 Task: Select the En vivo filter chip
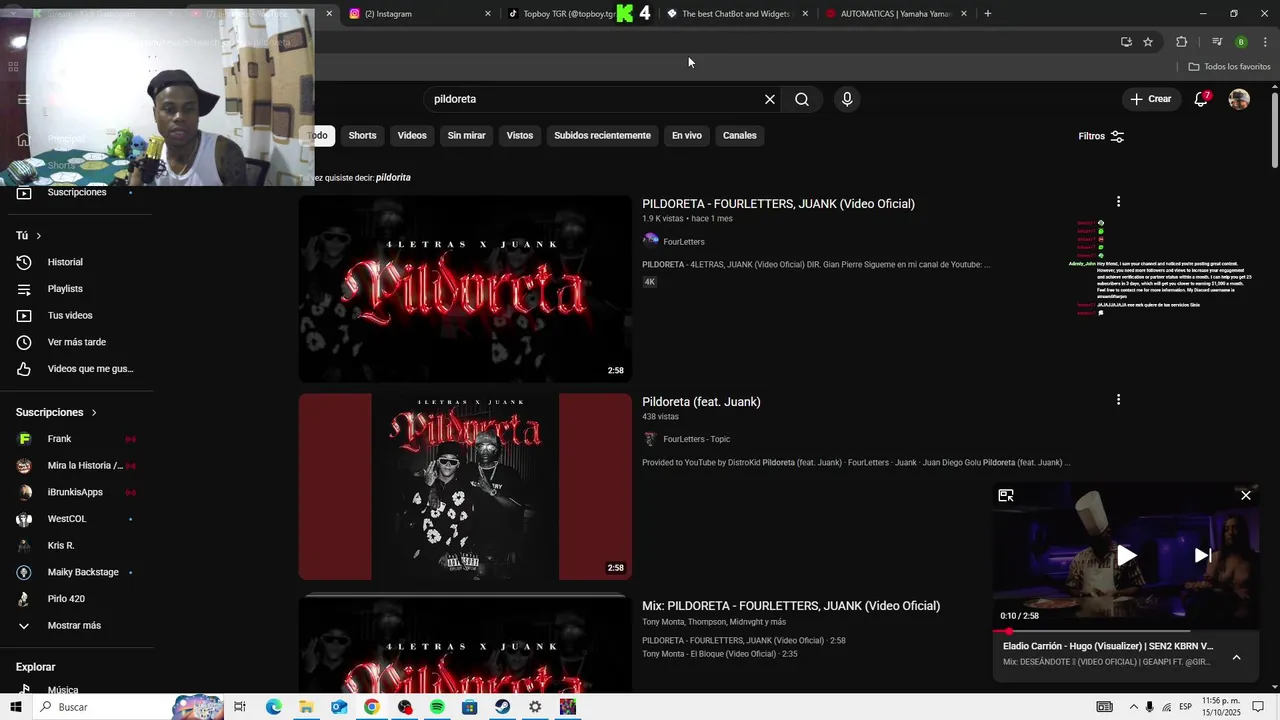(x=686, y=136)
